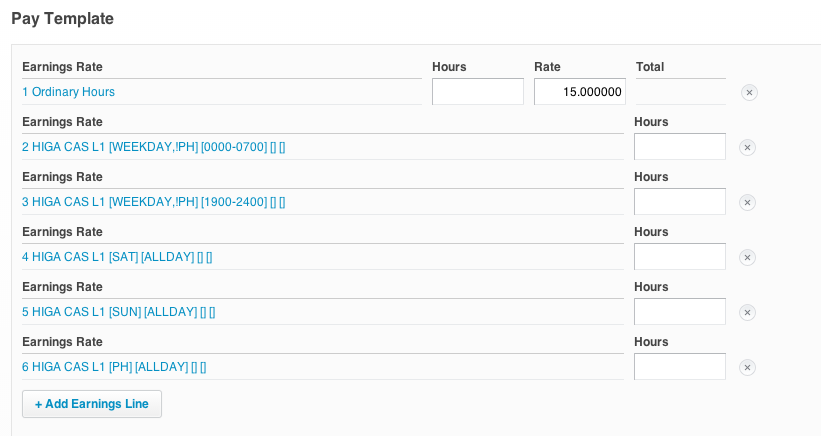821x436 pixels.
Task: Open the 3 HIGA CAS L1 1900-2400 link
Action: pos(154,202)
